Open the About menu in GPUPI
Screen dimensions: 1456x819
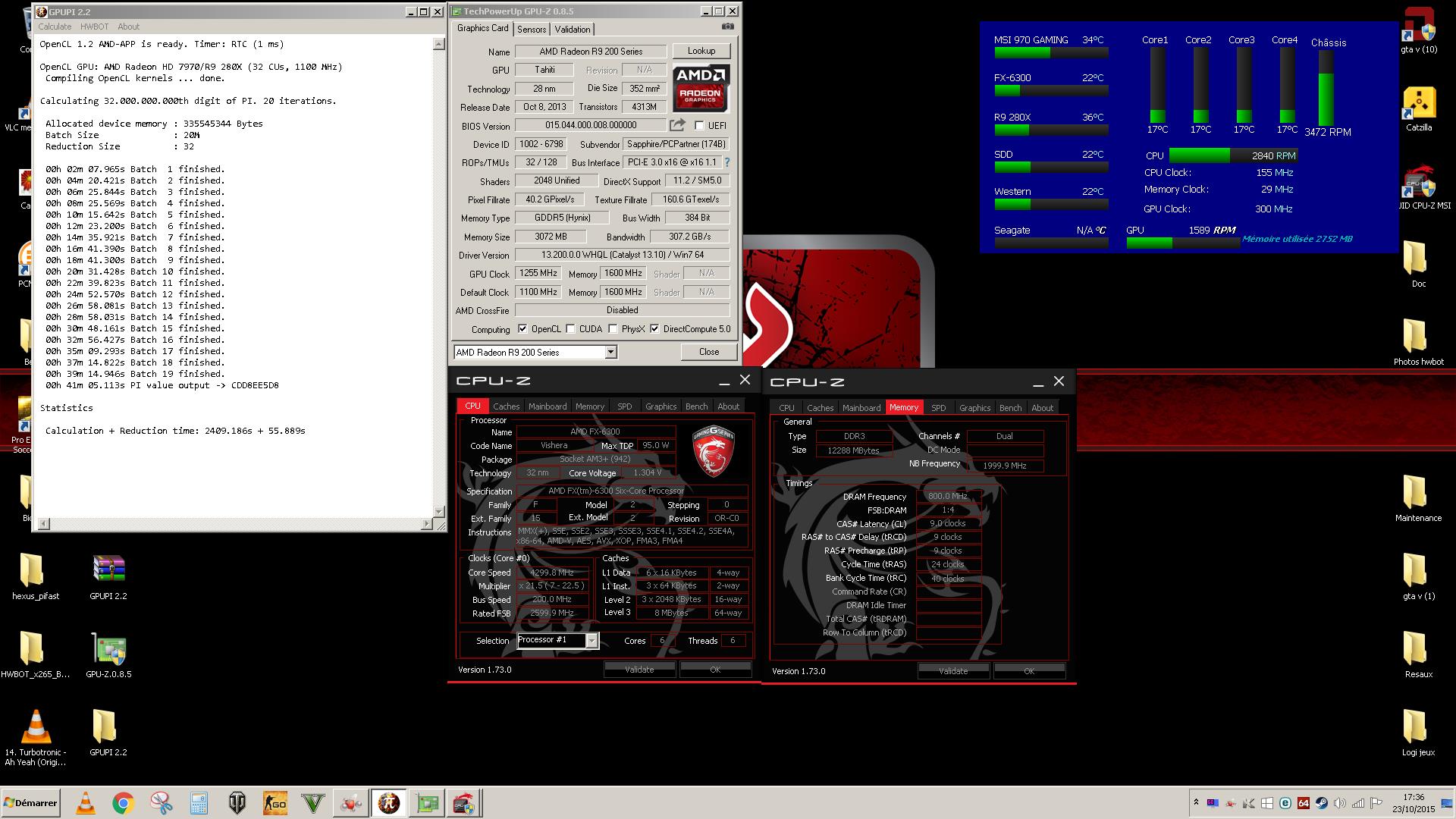pyautogui.click(x=128, y=27)
